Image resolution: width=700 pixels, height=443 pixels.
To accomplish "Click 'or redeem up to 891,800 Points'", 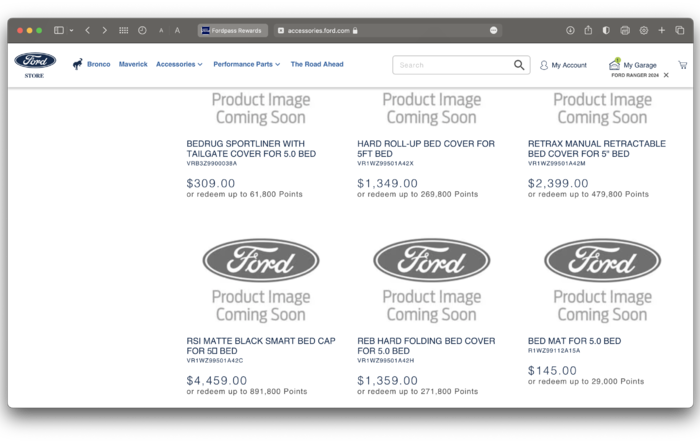I will [246, 391].
